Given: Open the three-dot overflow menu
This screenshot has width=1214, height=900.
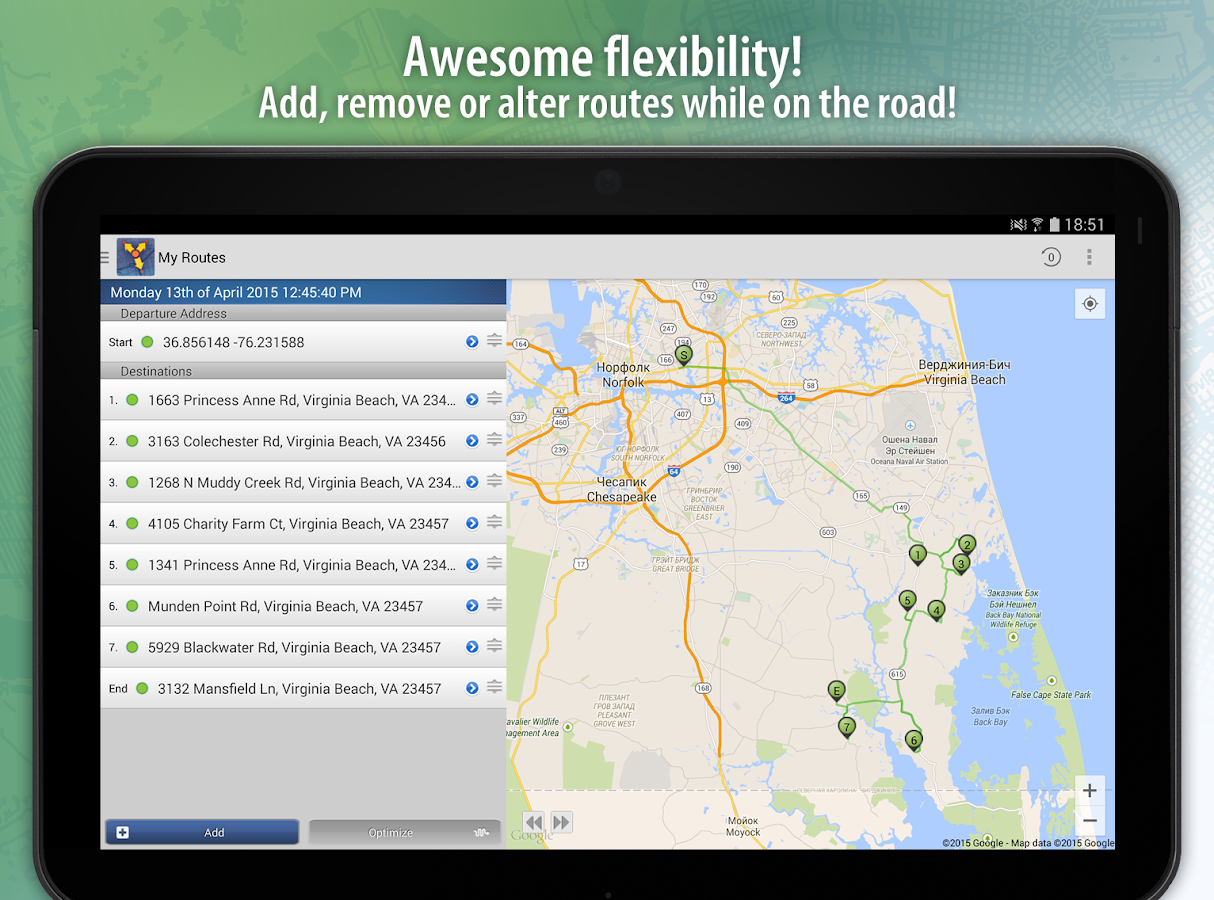Looking at the screenshot, I should (x=1089, y=257).
